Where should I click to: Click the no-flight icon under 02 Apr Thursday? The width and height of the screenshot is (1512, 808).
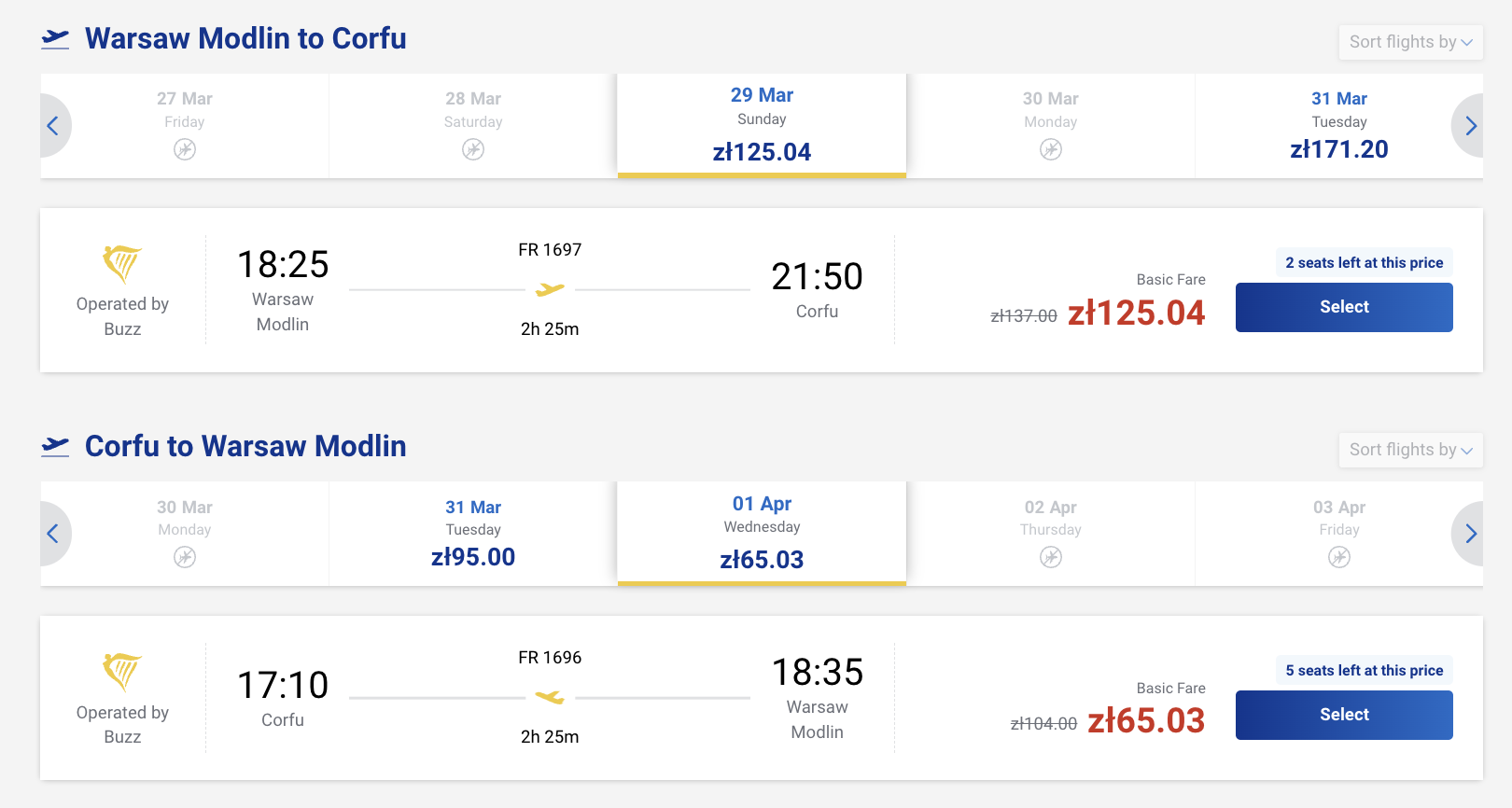[1051, 557]
